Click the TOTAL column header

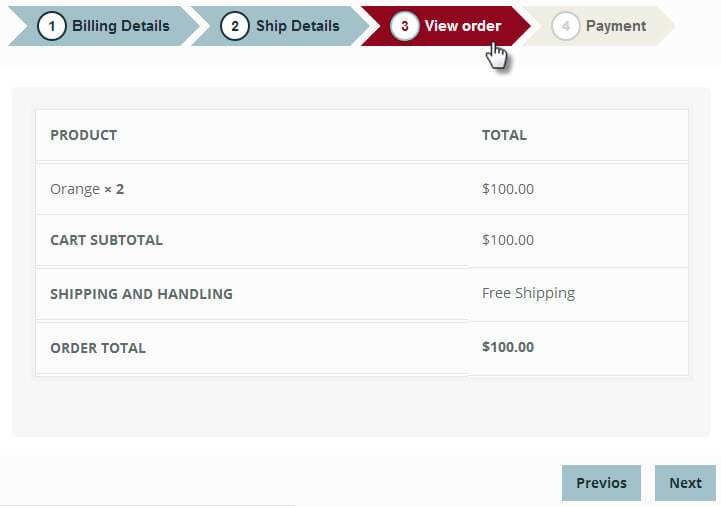pos(504,135)
